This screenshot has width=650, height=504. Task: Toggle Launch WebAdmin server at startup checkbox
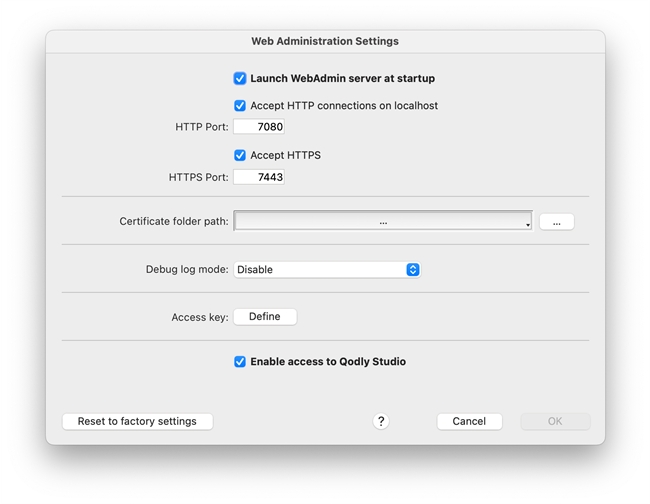click(240, 78)
